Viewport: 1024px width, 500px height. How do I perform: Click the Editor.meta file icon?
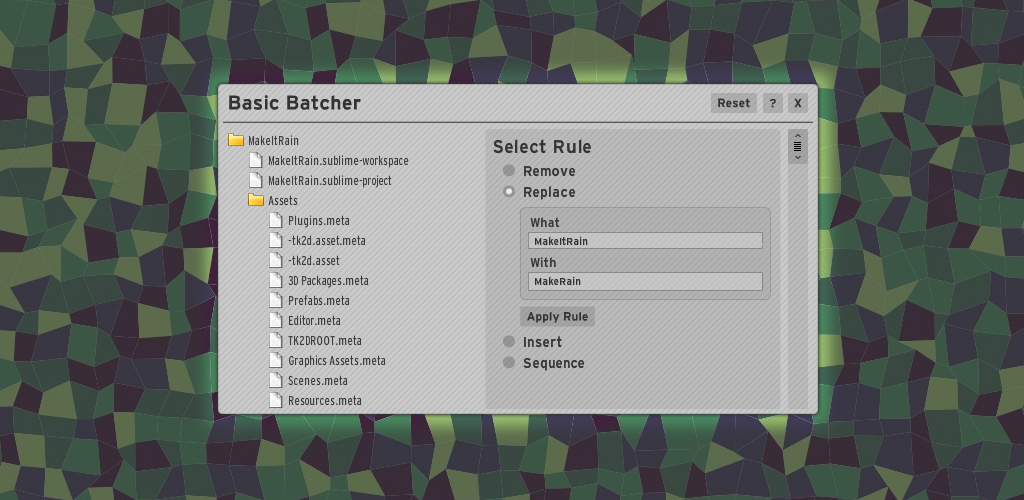click(276, 320)
